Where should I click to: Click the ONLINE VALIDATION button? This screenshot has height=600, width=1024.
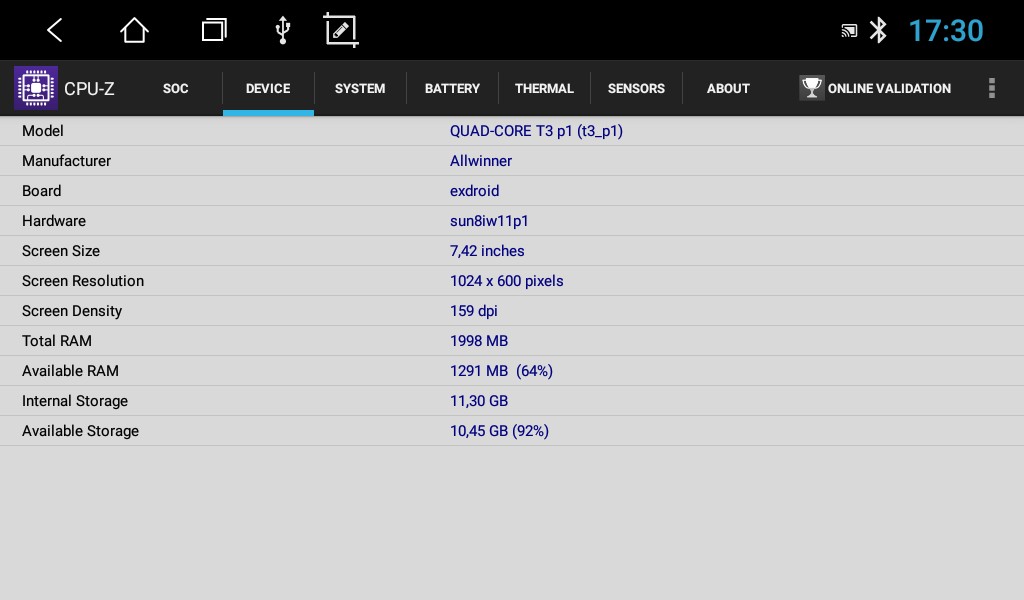click(875, 88)
